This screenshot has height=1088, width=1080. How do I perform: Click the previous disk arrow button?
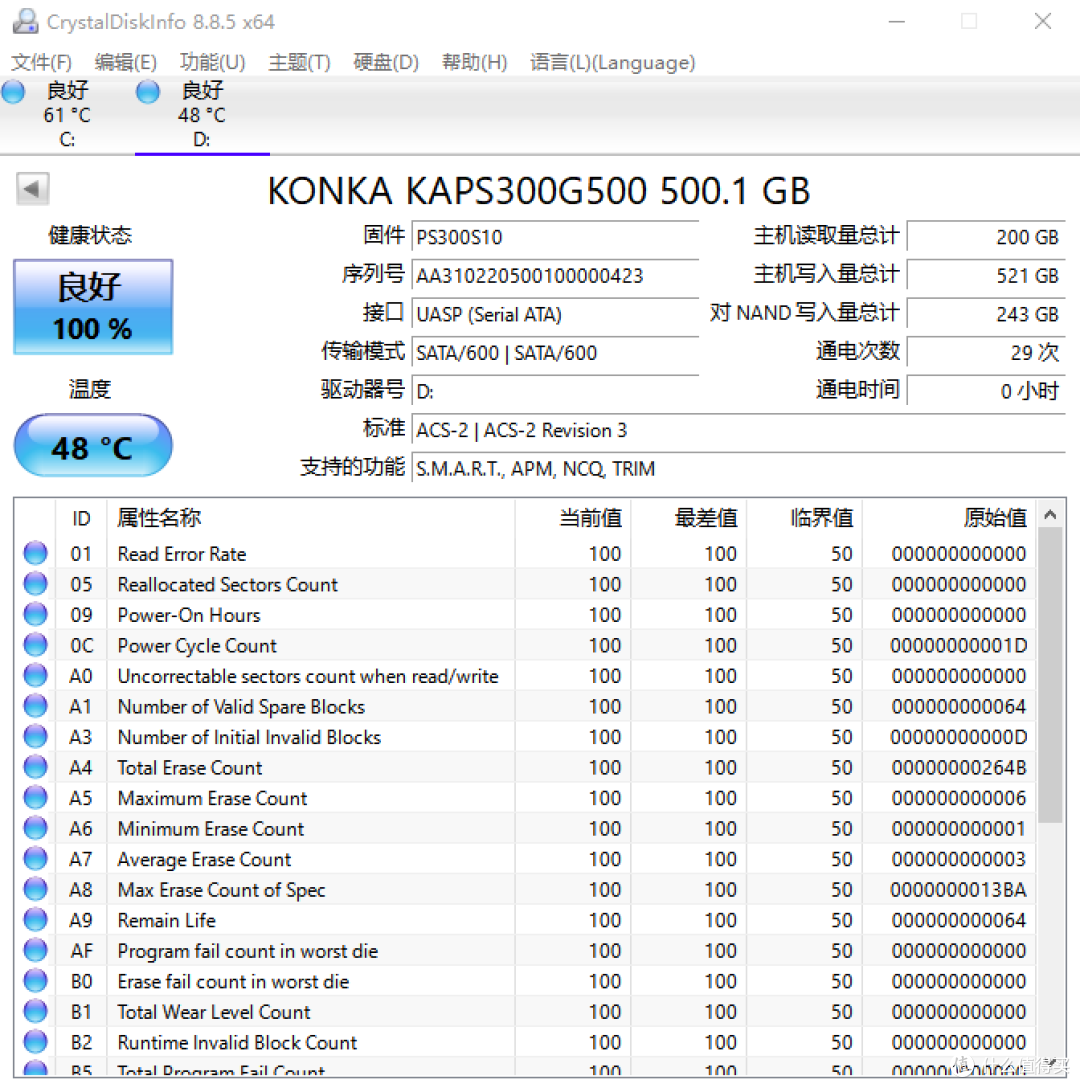coord(33,189)
